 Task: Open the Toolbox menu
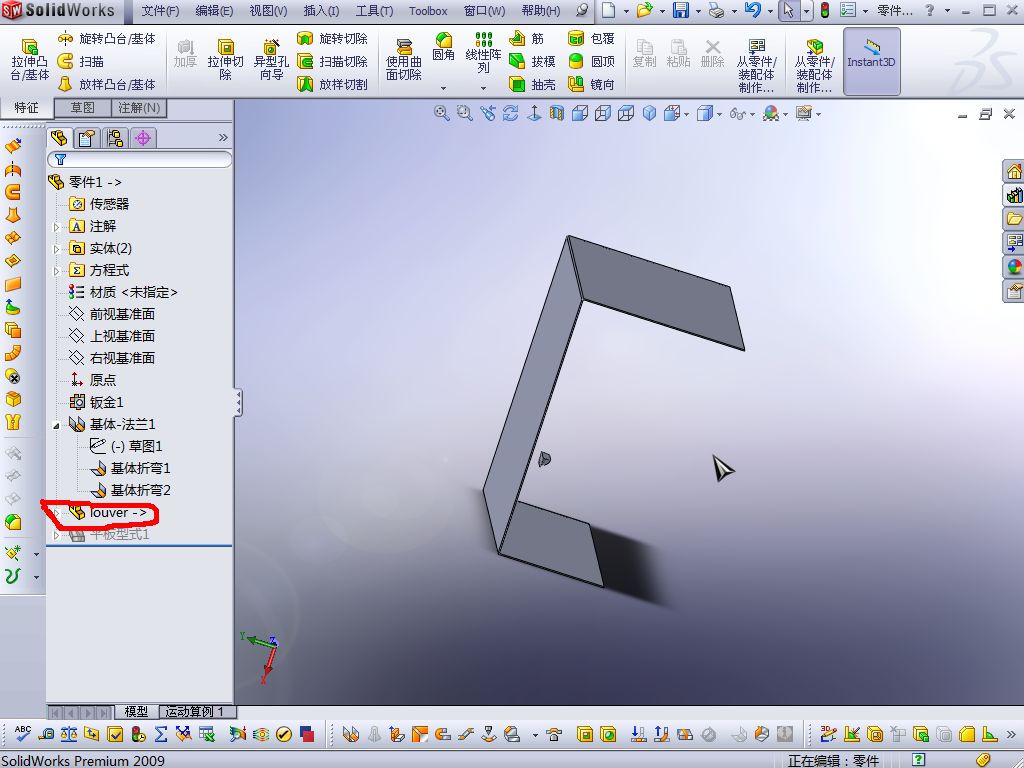coord(428,11)
